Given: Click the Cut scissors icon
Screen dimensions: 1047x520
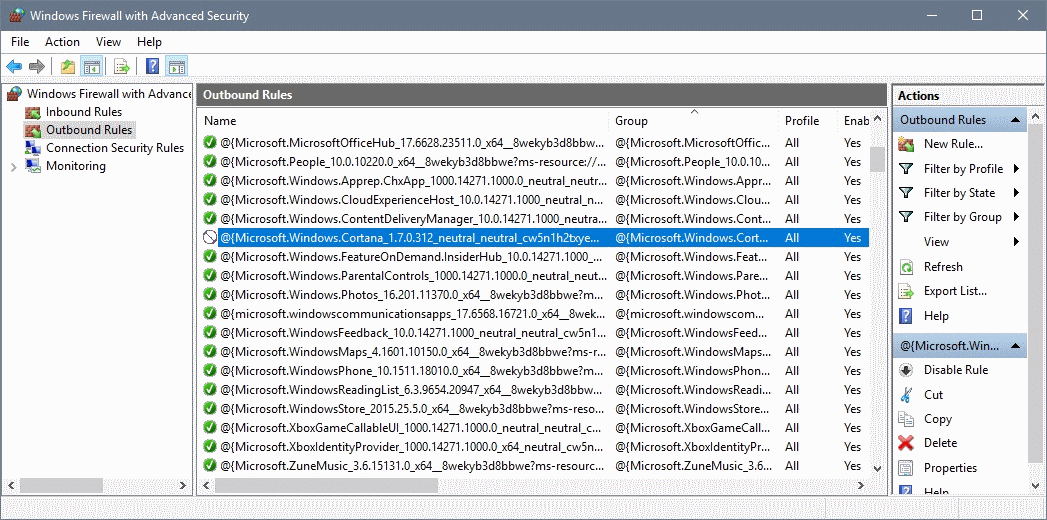Looking at the screenshot, I should [906, 395].
